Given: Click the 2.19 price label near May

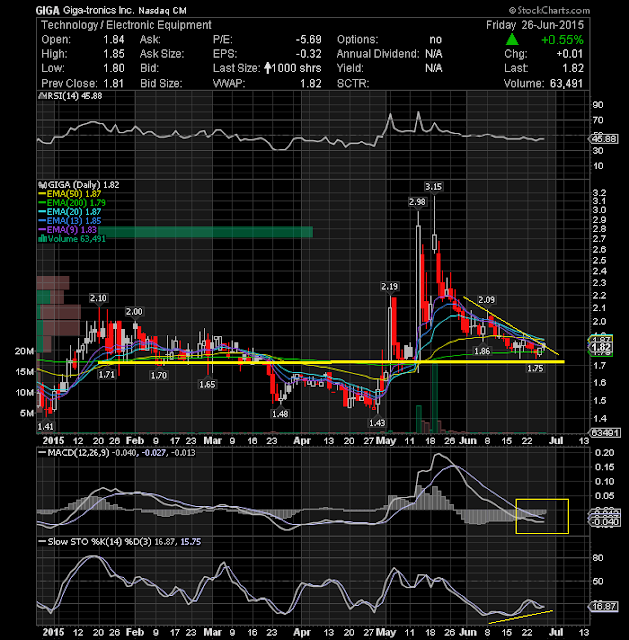Looking at the screenshot, I should pos(389,287).
